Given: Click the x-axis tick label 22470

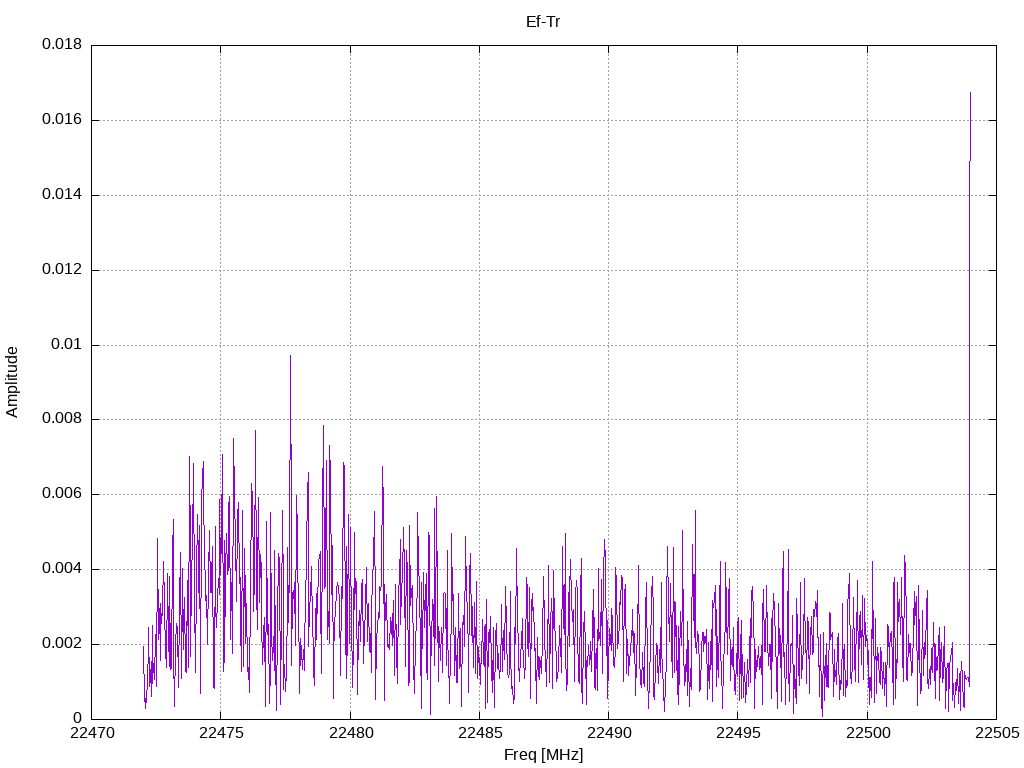Looking at the screenshot, I should point(91,733).
